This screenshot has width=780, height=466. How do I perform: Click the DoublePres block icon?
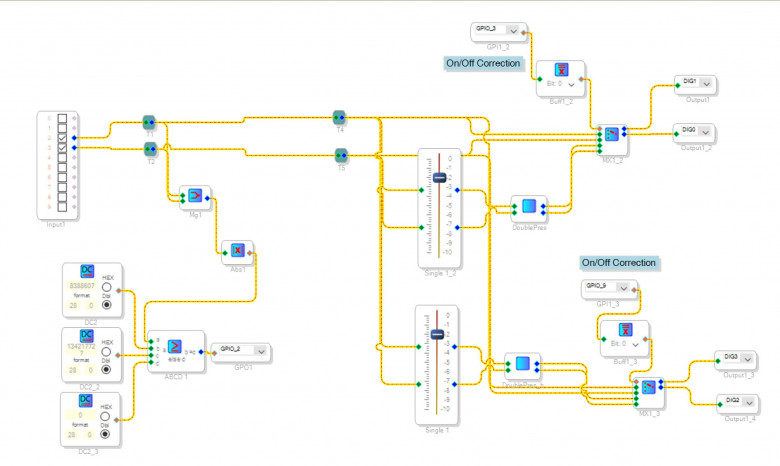click(x=529, y=206)
